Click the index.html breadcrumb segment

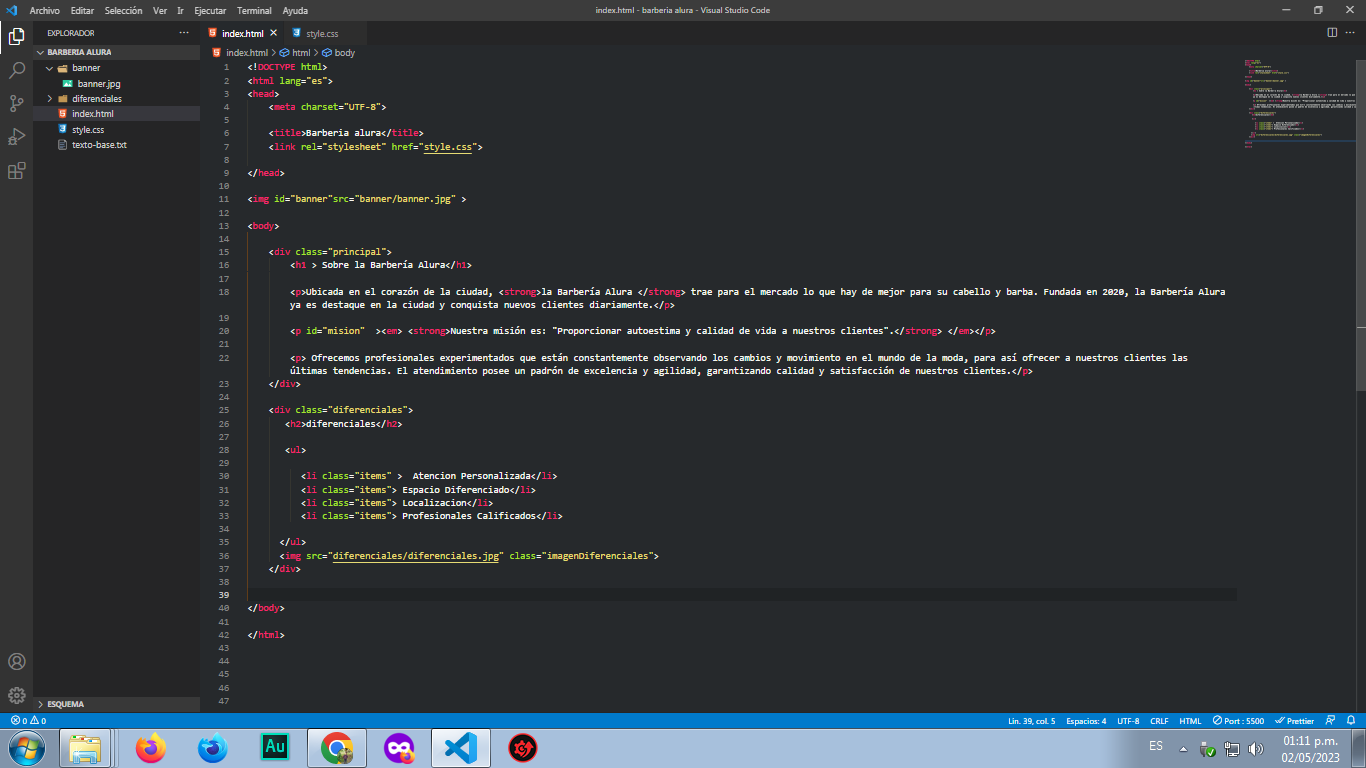click(x=240, y=52)
